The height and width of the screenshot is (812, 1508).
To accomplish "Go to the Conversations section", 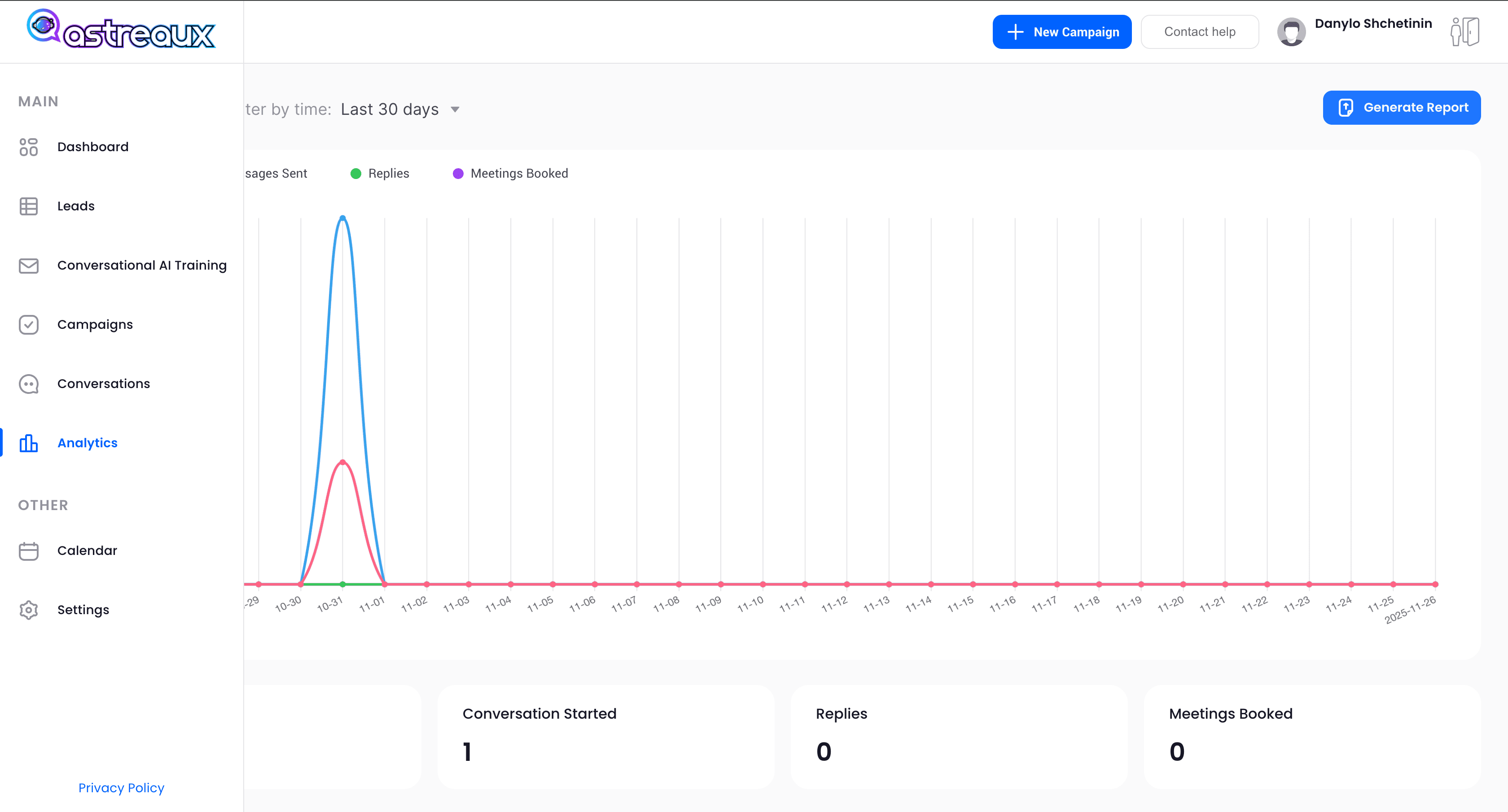I will (104, 384).
